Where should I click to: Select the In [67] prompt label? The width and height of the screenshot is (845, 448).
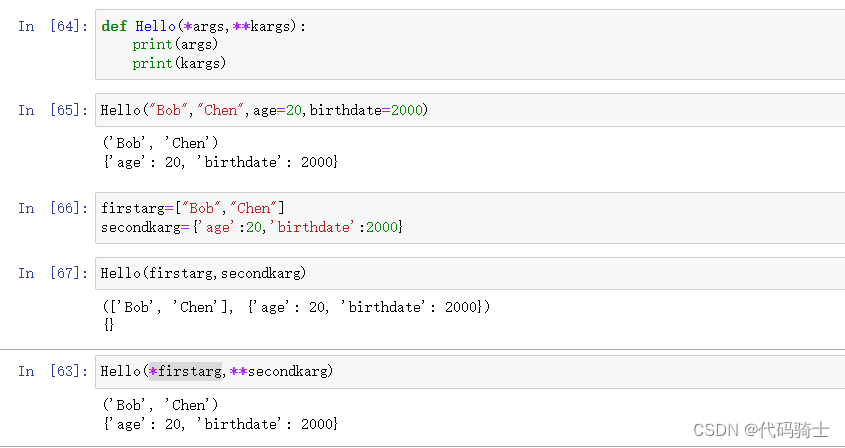pyautogui.click(x=53, y=273)
